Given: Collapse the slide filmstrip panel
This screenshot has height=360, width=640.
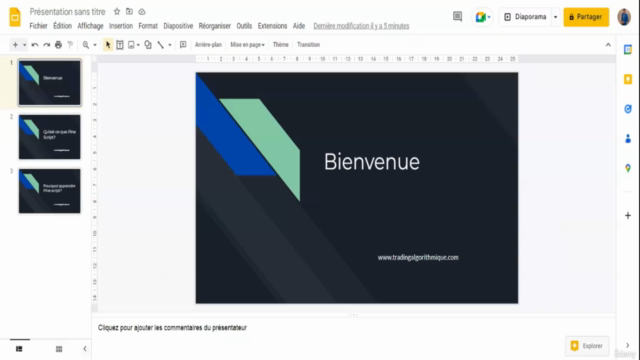Looking at the screenshot, I should pos(85,349).
